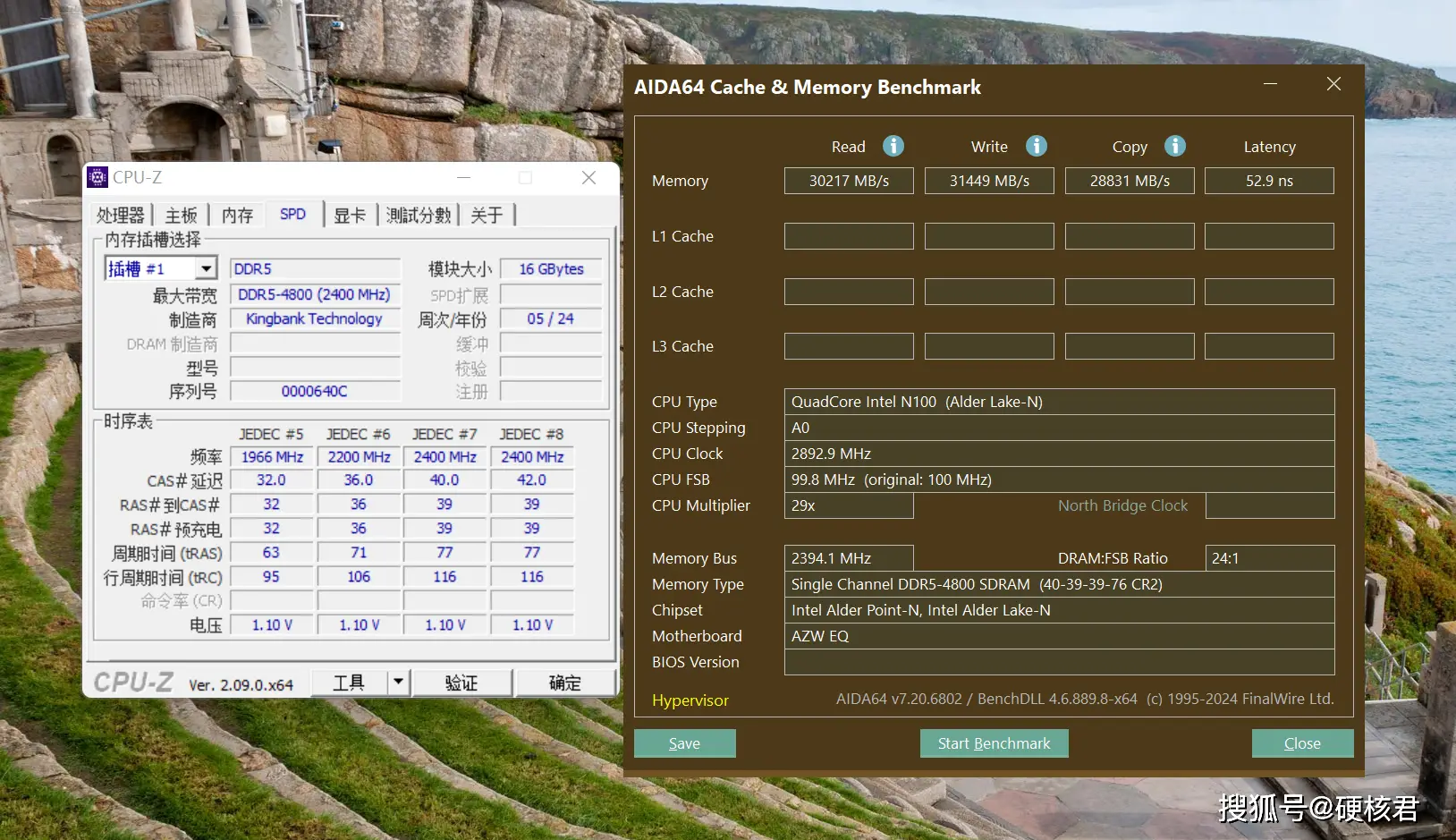1456x840 pixels.
Task: Click the Memory Read result 30217 MB/s
Action: 849,181
